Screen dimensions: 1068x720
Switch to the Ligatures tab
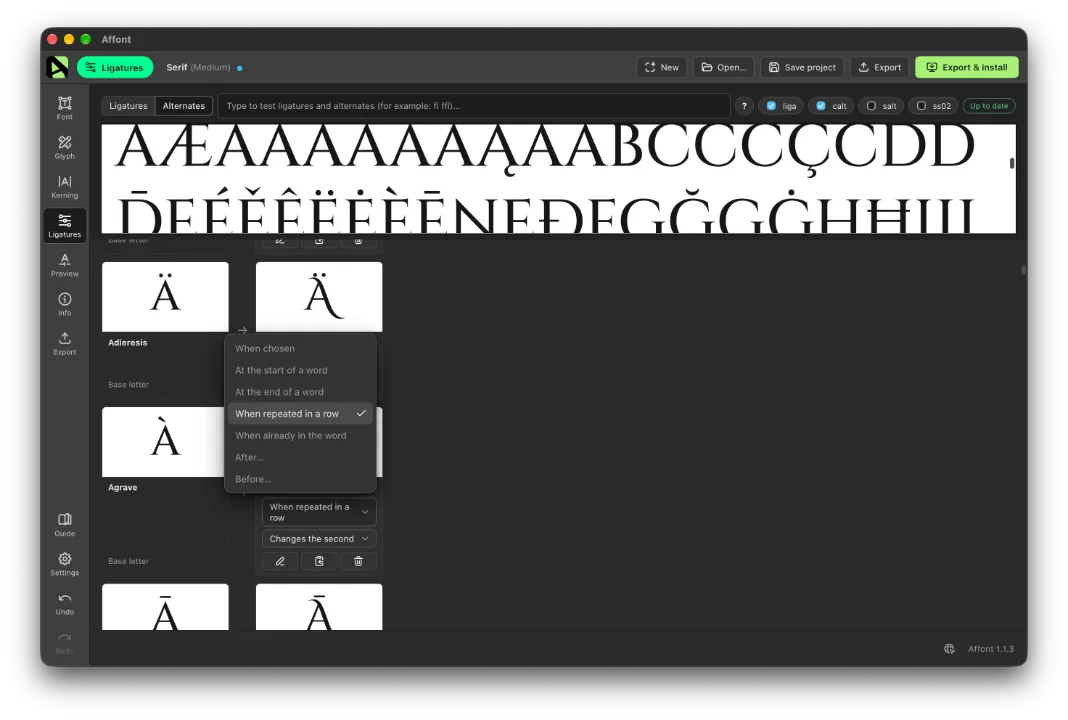coord(128,106)
